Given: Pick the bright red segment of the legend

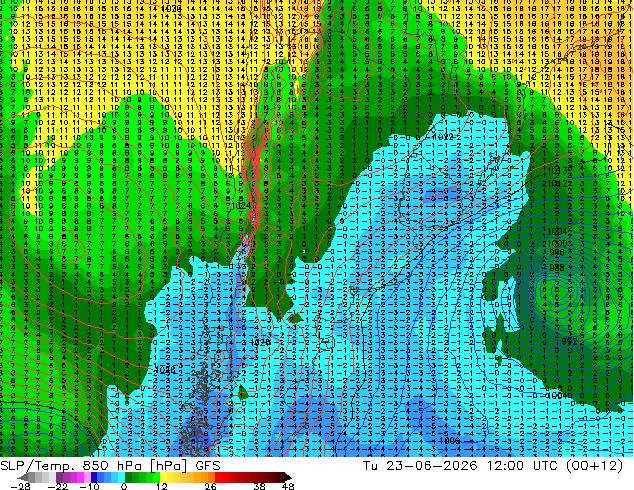Looking at the screenshot, I should (218, 477).
